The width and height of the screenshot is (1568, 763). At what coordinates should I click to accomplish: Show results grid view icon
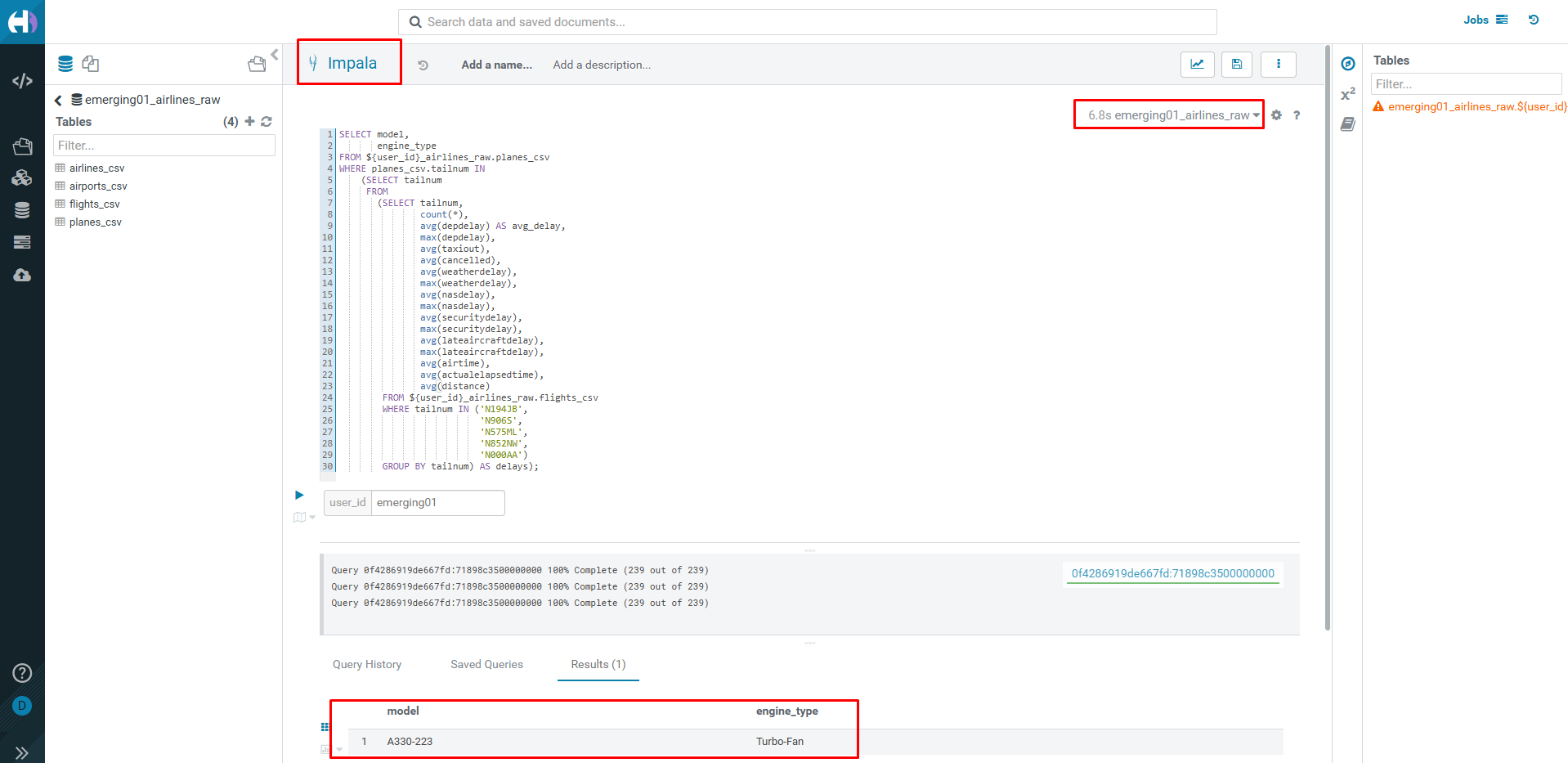[x=325, y=727]
